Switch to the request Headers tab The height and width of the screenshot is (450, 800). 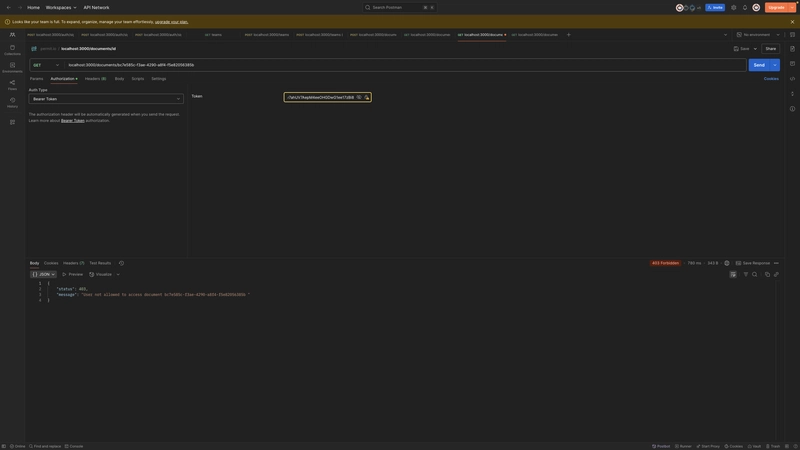95,79
